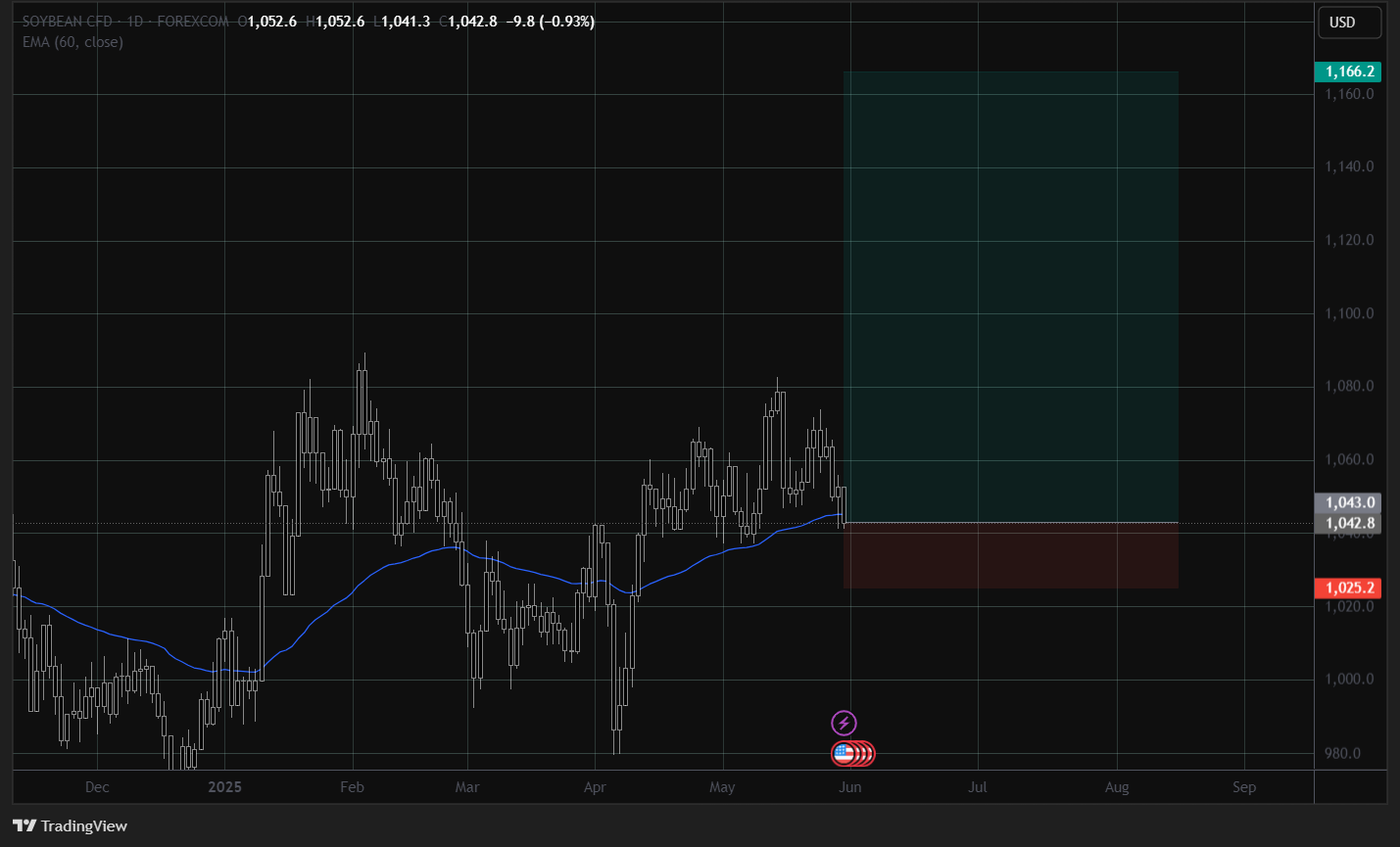Click the SOYBEAN CFD symbol title
The image size is (1400, 847).
tap(68, 21)
